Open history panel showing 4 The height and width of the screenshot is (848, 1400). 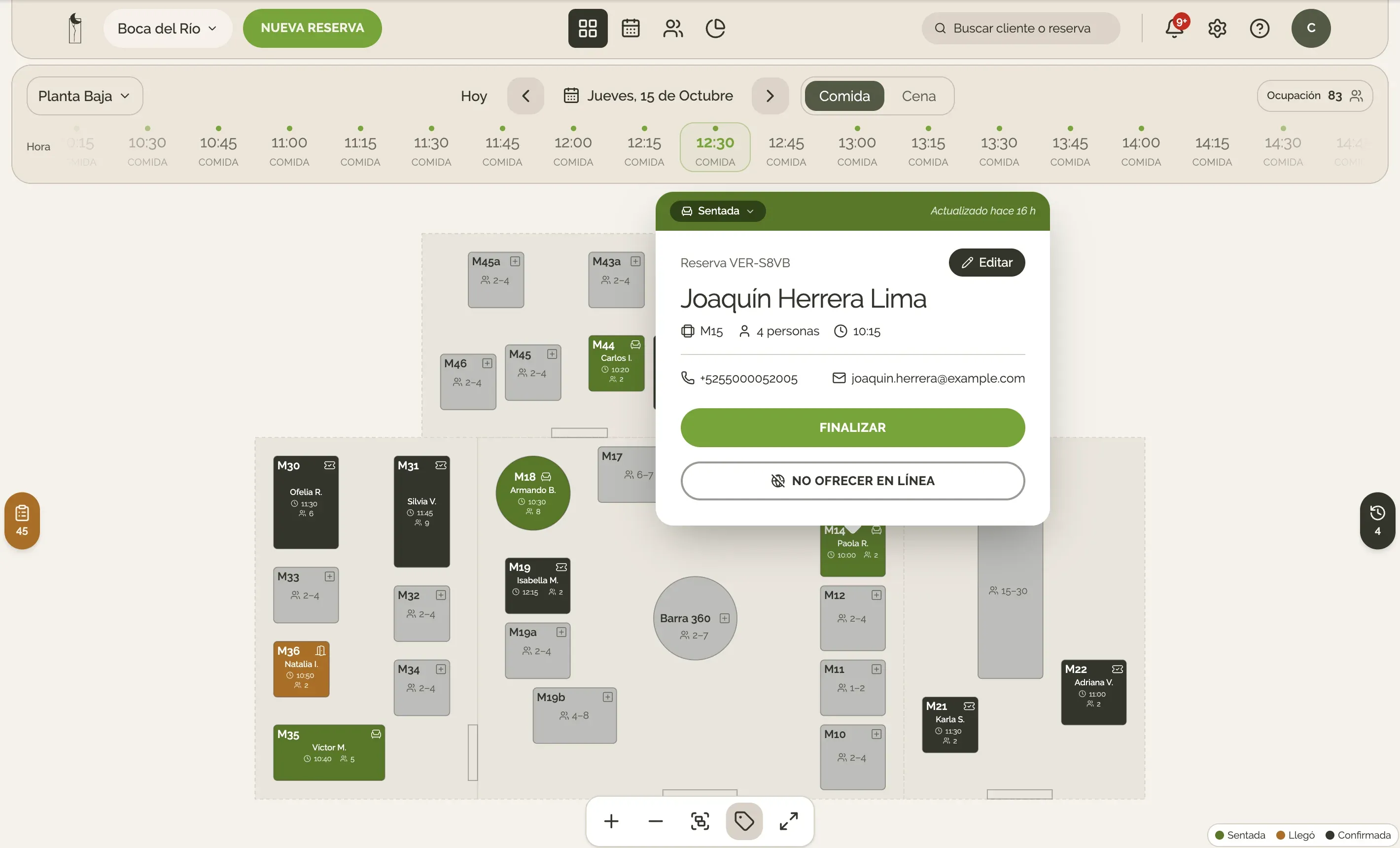point(1377,521)
